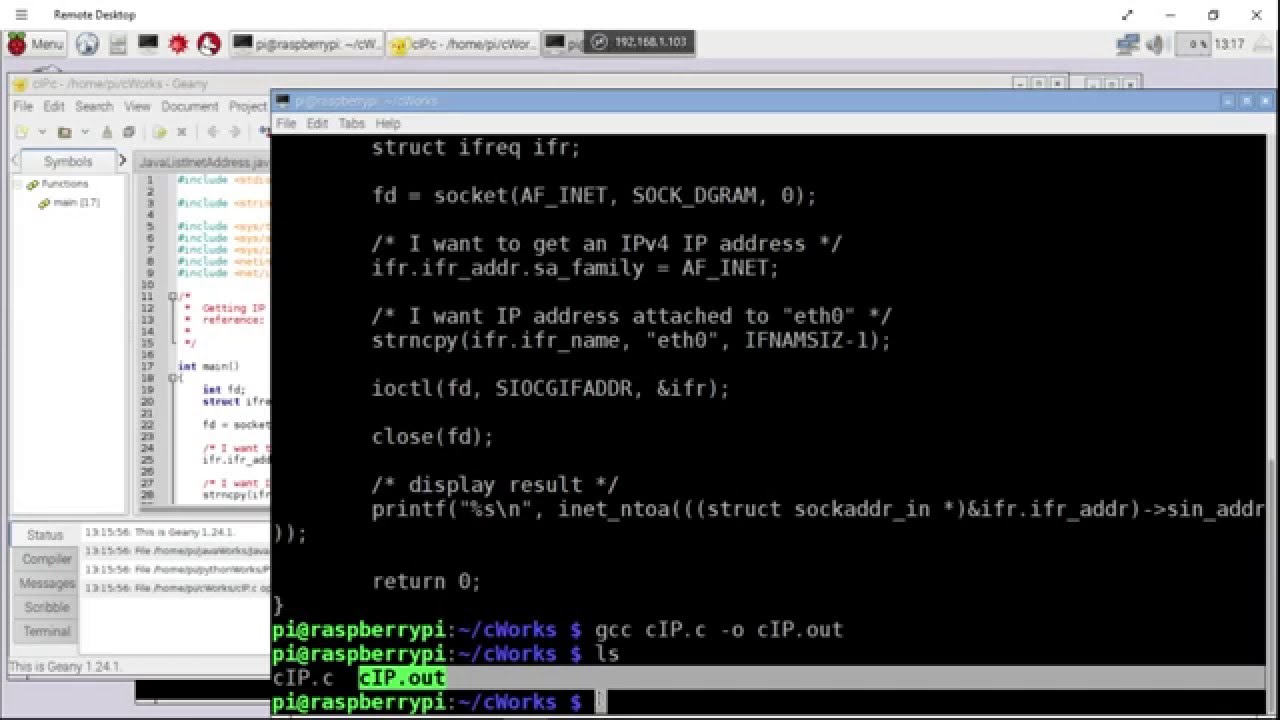Select the Terminal tab in Geany
1280x720 pixels.
click(46, 631)
